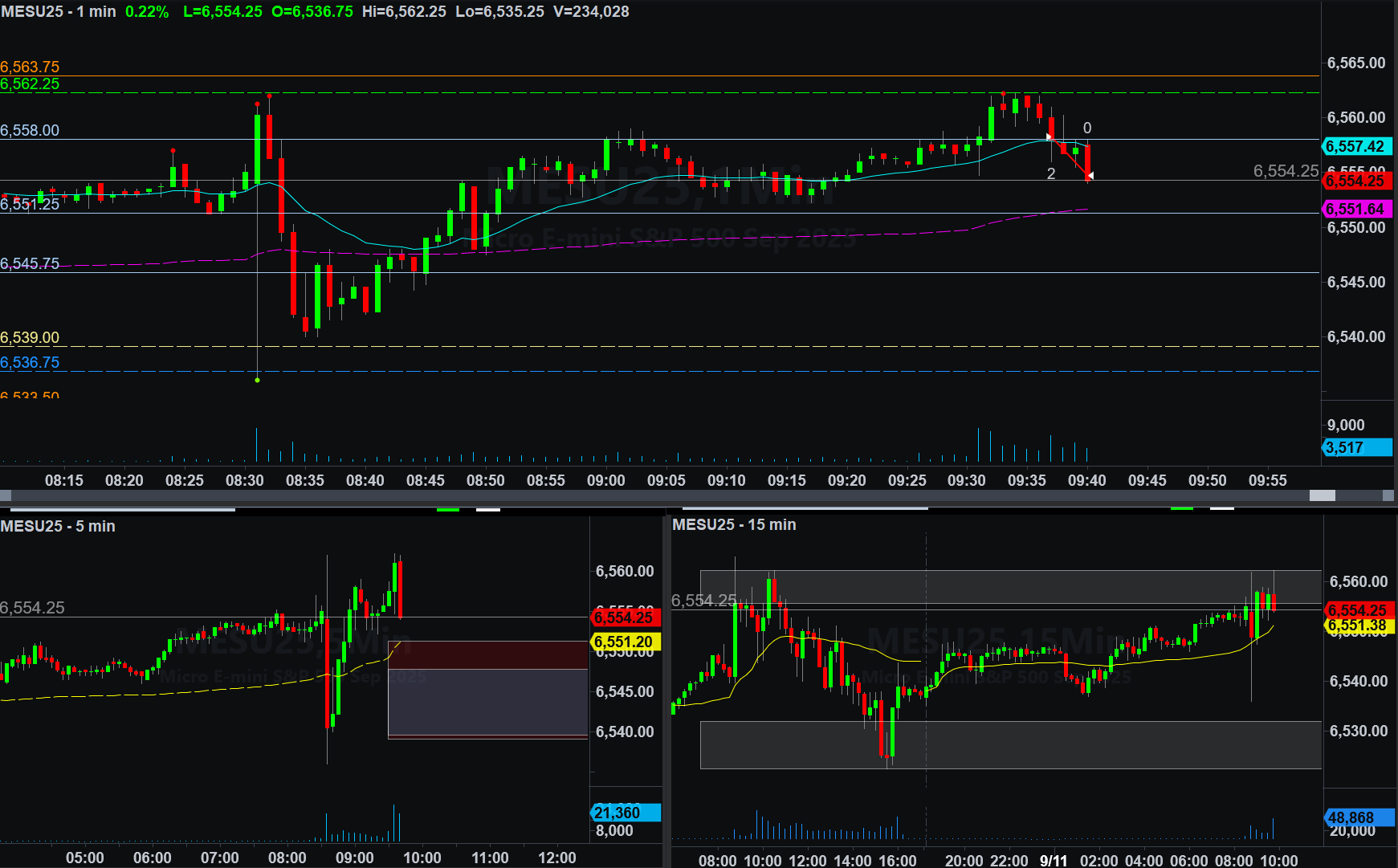Click the dark red risk box on 5 min chart

click(487, 654)
